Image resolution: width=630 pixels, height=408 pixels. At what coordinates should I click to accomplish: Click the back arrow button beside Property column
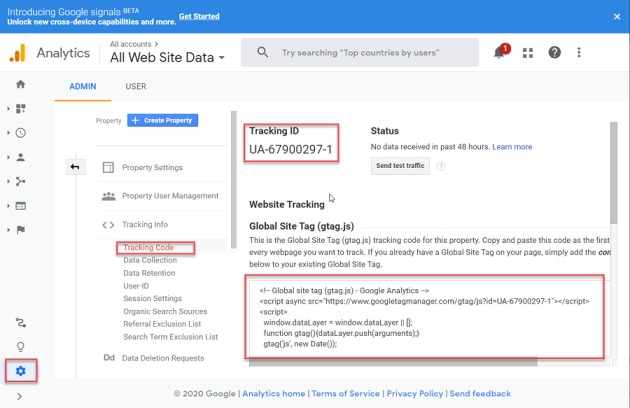[x=75, y=167]
